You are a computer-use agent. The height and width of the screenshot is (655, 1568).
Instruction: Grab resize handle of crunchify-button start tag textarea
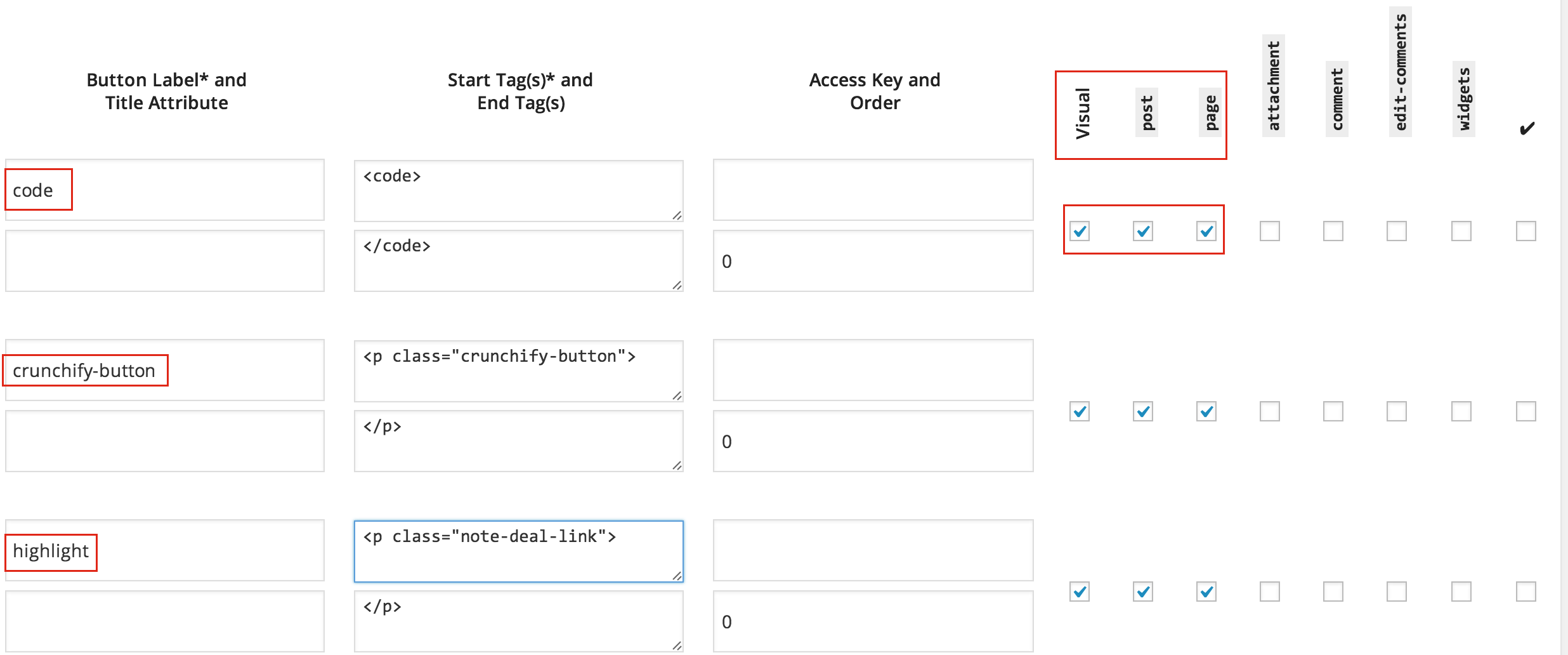(677, 395)
